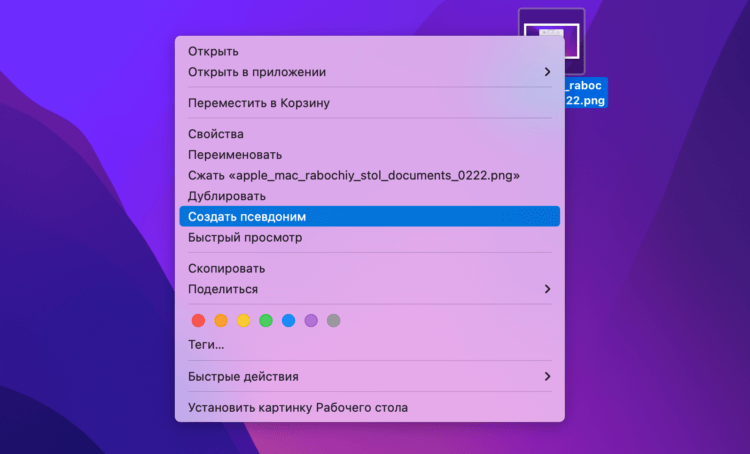The height and width of the screenshot is (454, 750).
Task: Click the desktop file name ending 22.png
Action: (x=586, y=93)
